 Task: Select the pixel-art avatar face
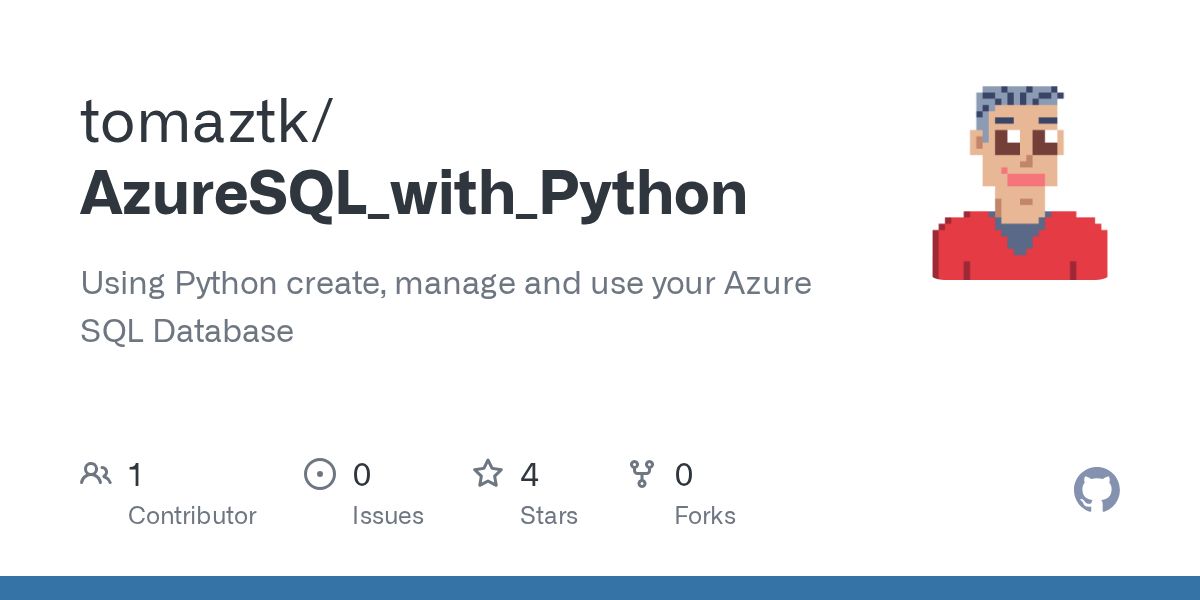click(1020, 150)
